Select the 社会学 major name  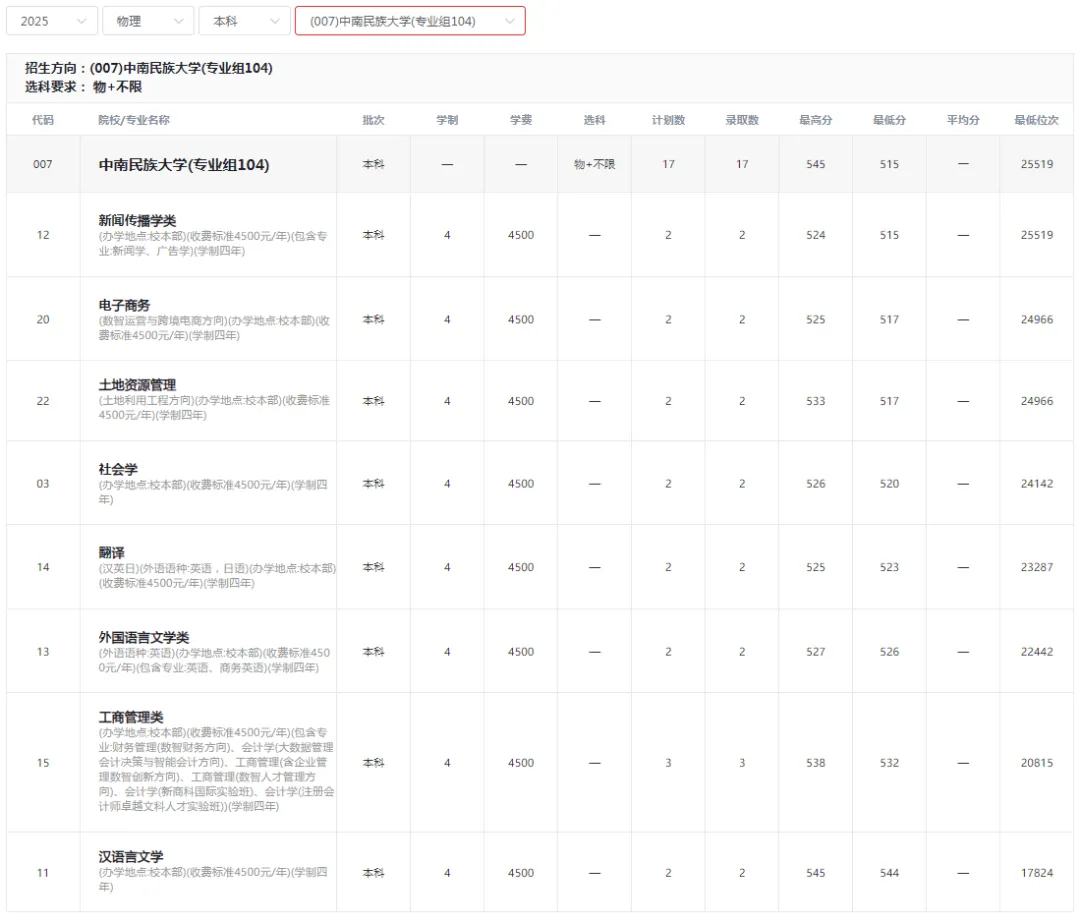click(x=118, y=469)
